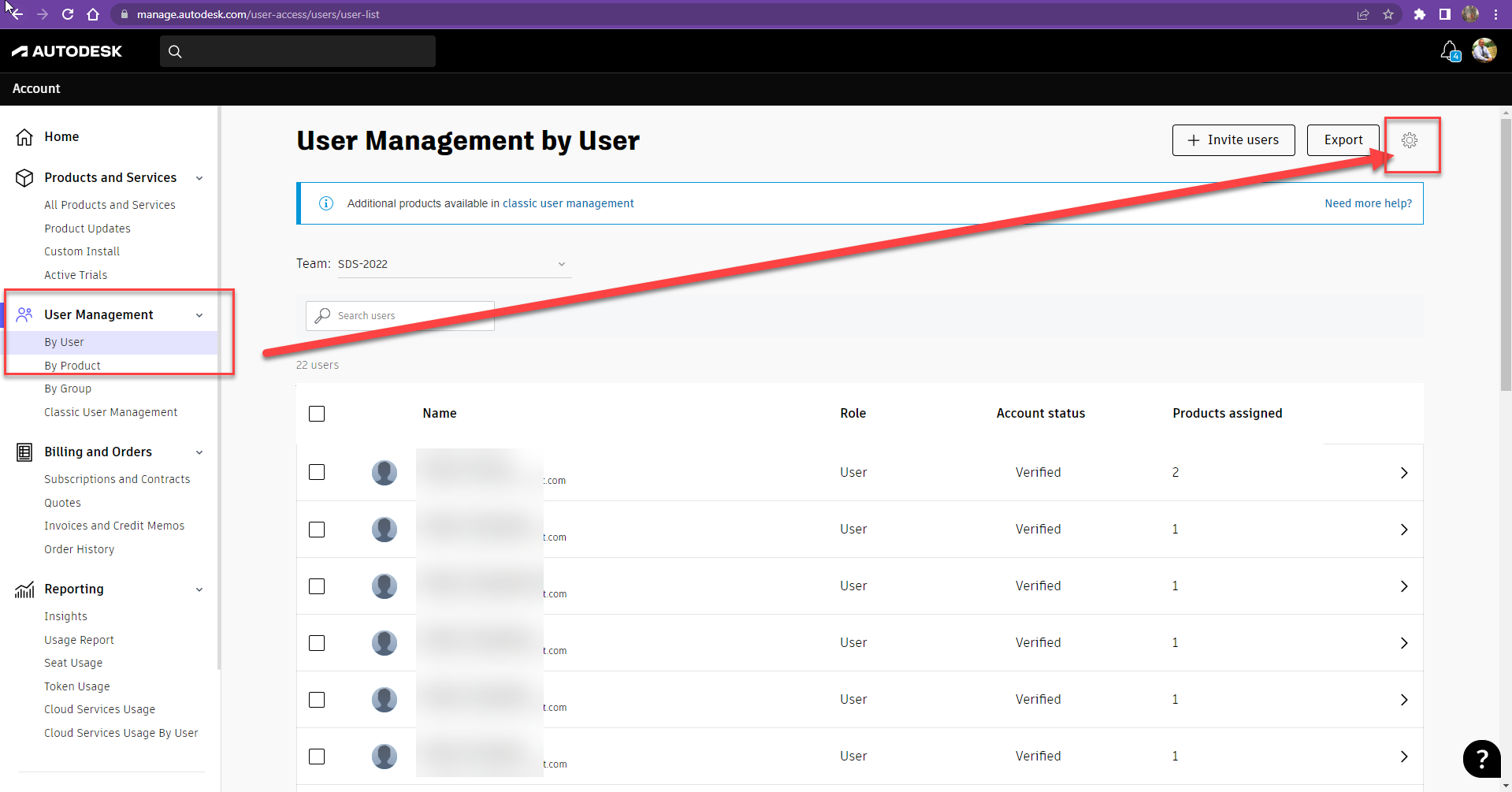
Task: Tick the fourth user row checkbox
Action: (317, 643)
